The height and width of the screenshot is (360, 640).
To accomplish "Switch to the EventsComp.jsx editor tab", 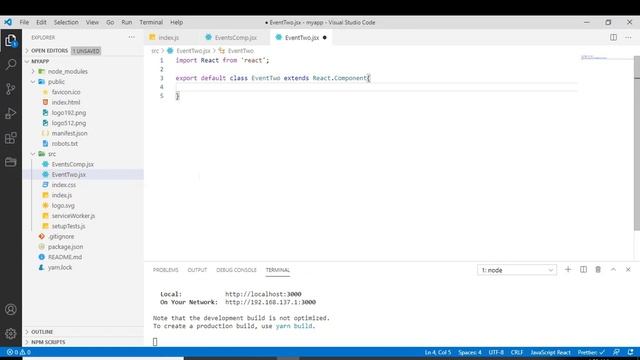I will pyautogui.click(x=236, y=38).
